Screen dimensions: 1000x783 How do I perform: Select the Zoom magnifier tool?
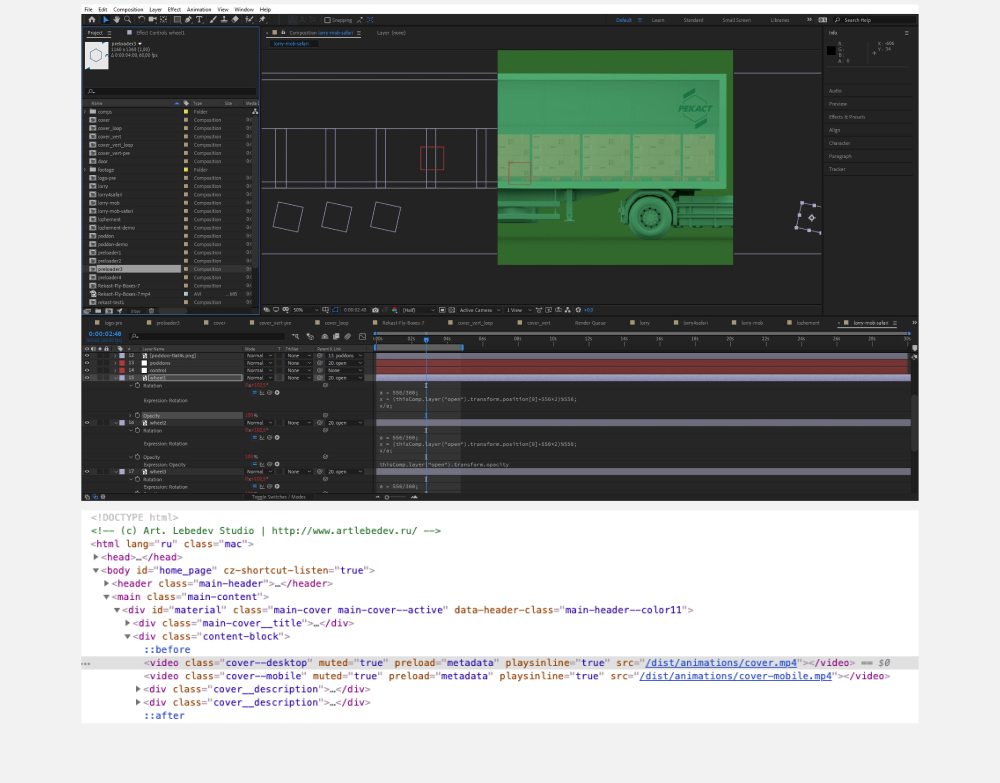127,19
